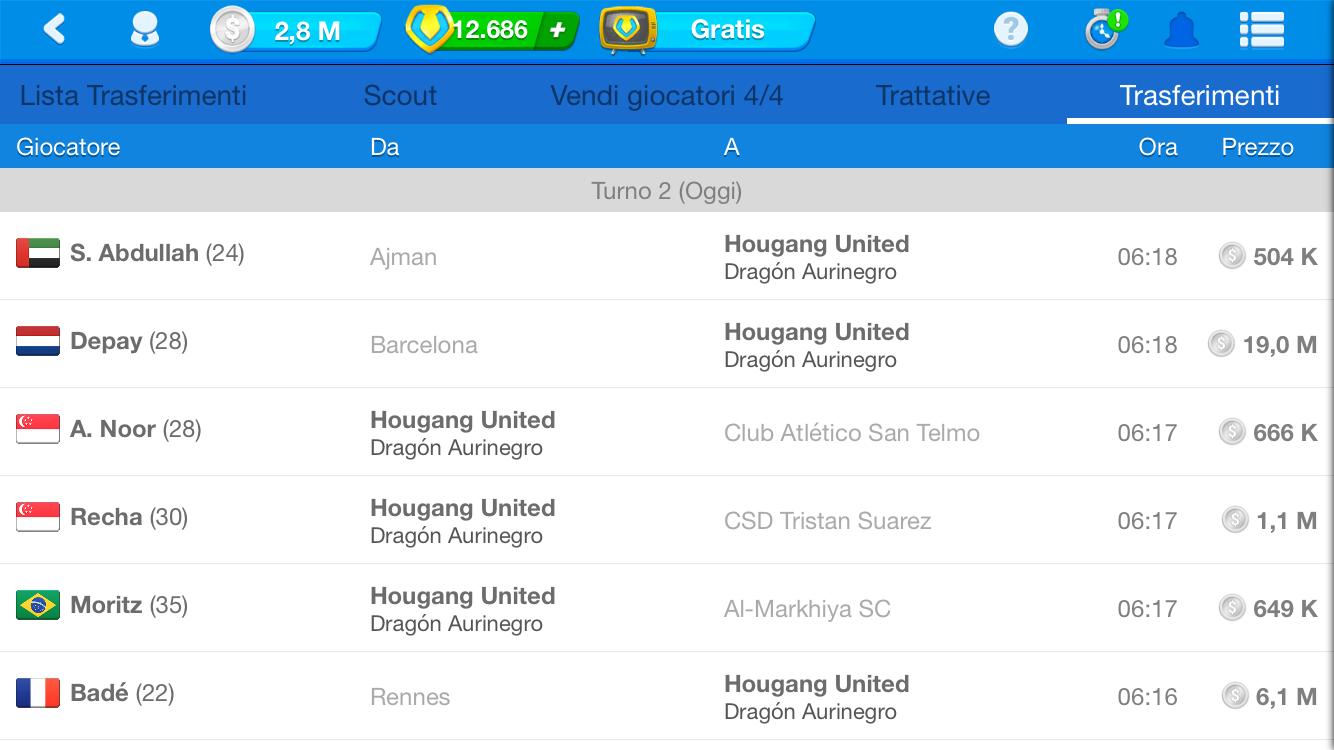Tap the Prezzo column header

tap(1257, 147)
